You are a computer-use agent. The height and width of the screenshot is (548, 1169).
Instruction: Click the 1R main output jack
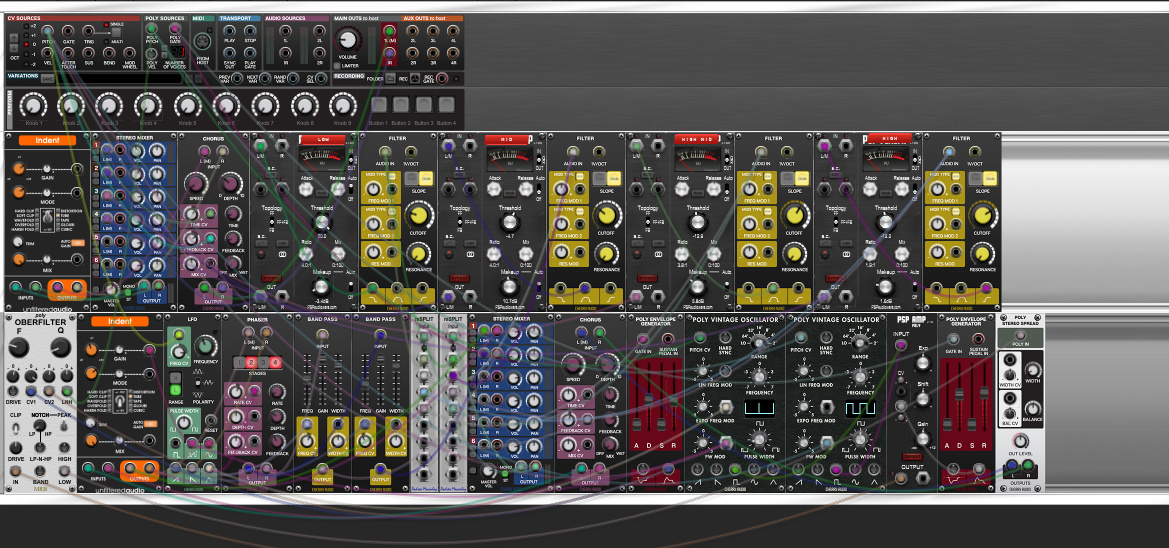coord(389,53)
